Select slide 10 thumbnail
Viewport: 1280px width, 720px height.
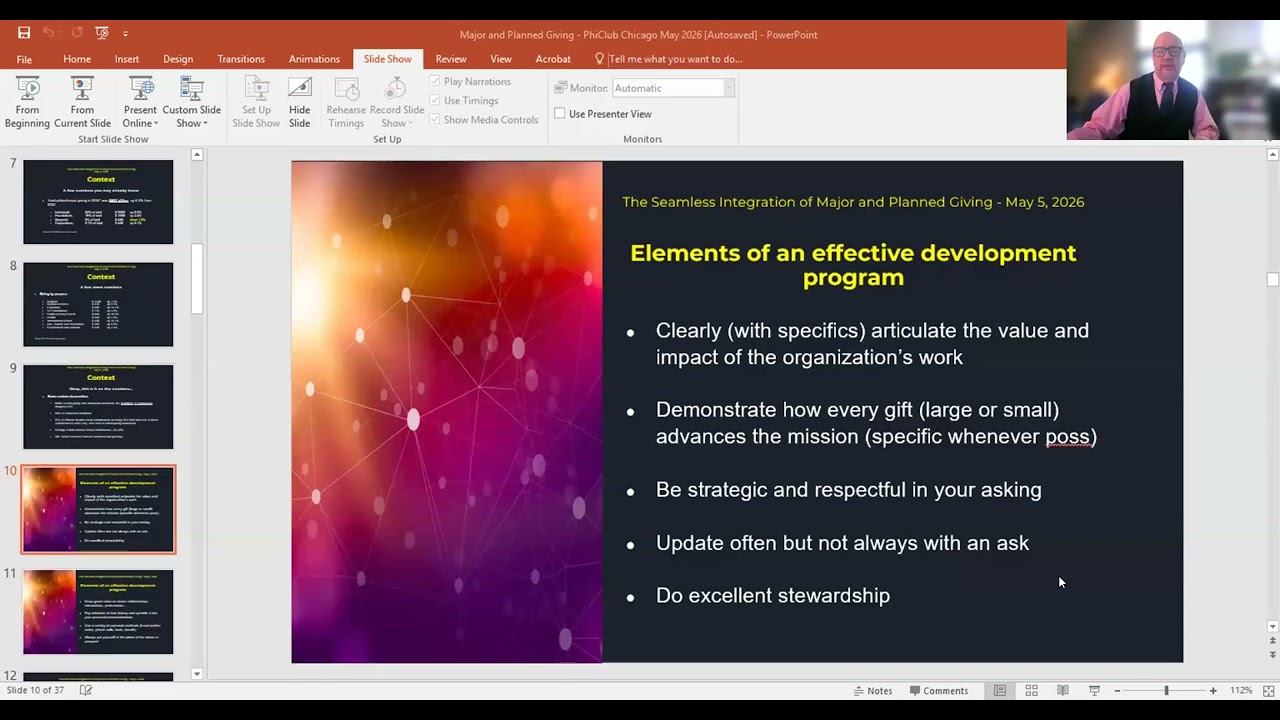98,509
